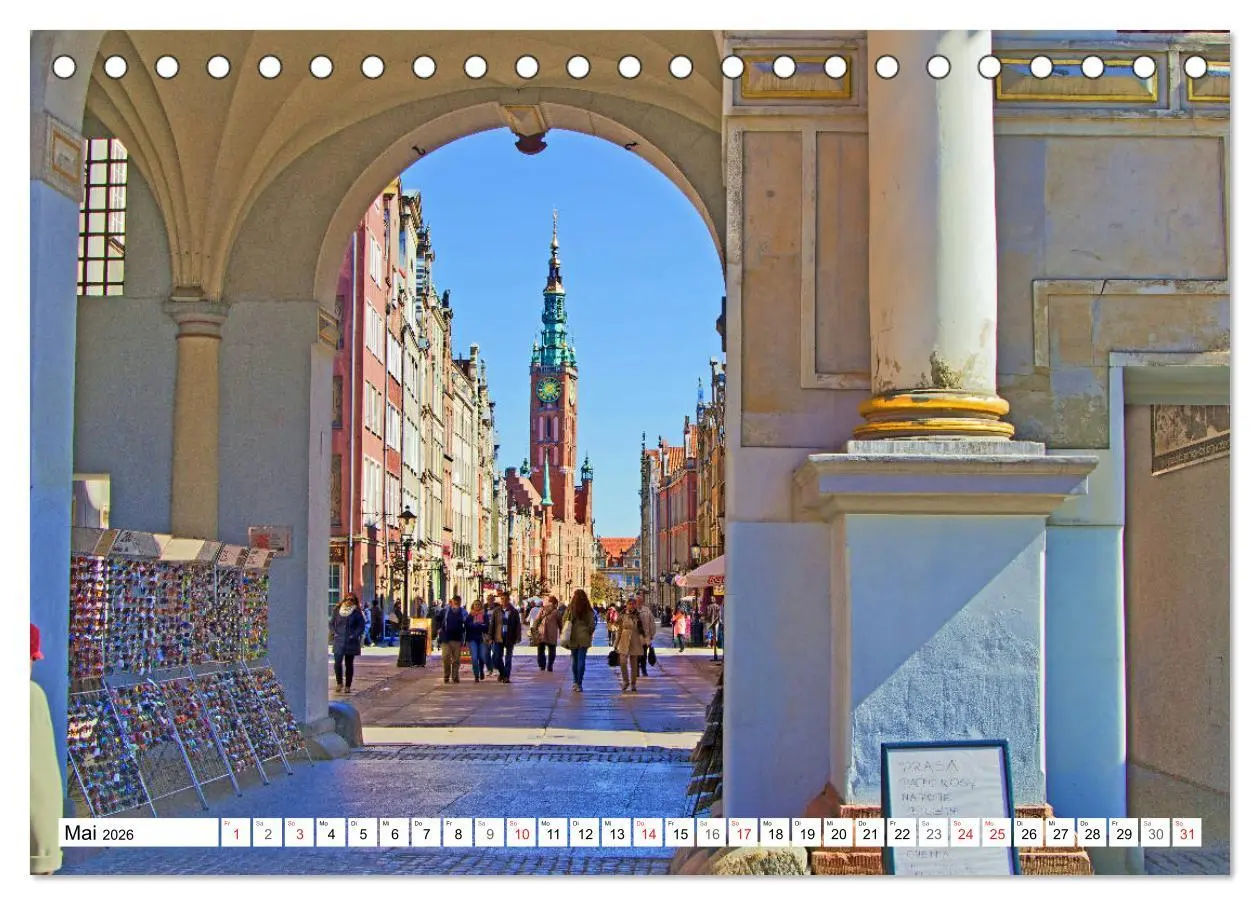Select day 5 (Di) in calendar strip
This screenshot has width=1260, height=905.
click(x=362, y=833)
